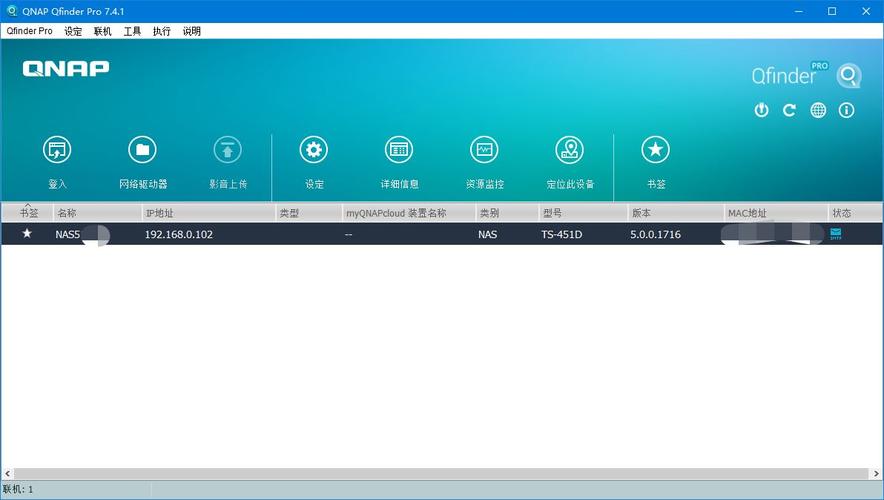
Task: Click the mail status icon in NAS row
Action: coord(836,233)
